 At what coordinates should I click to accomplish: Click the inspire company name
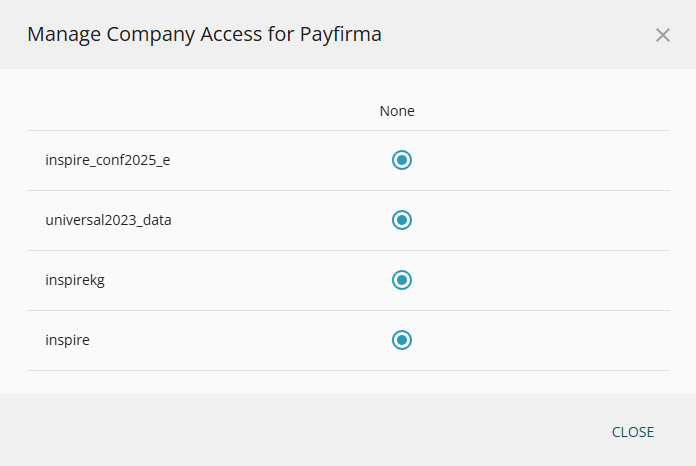[67, 340]
